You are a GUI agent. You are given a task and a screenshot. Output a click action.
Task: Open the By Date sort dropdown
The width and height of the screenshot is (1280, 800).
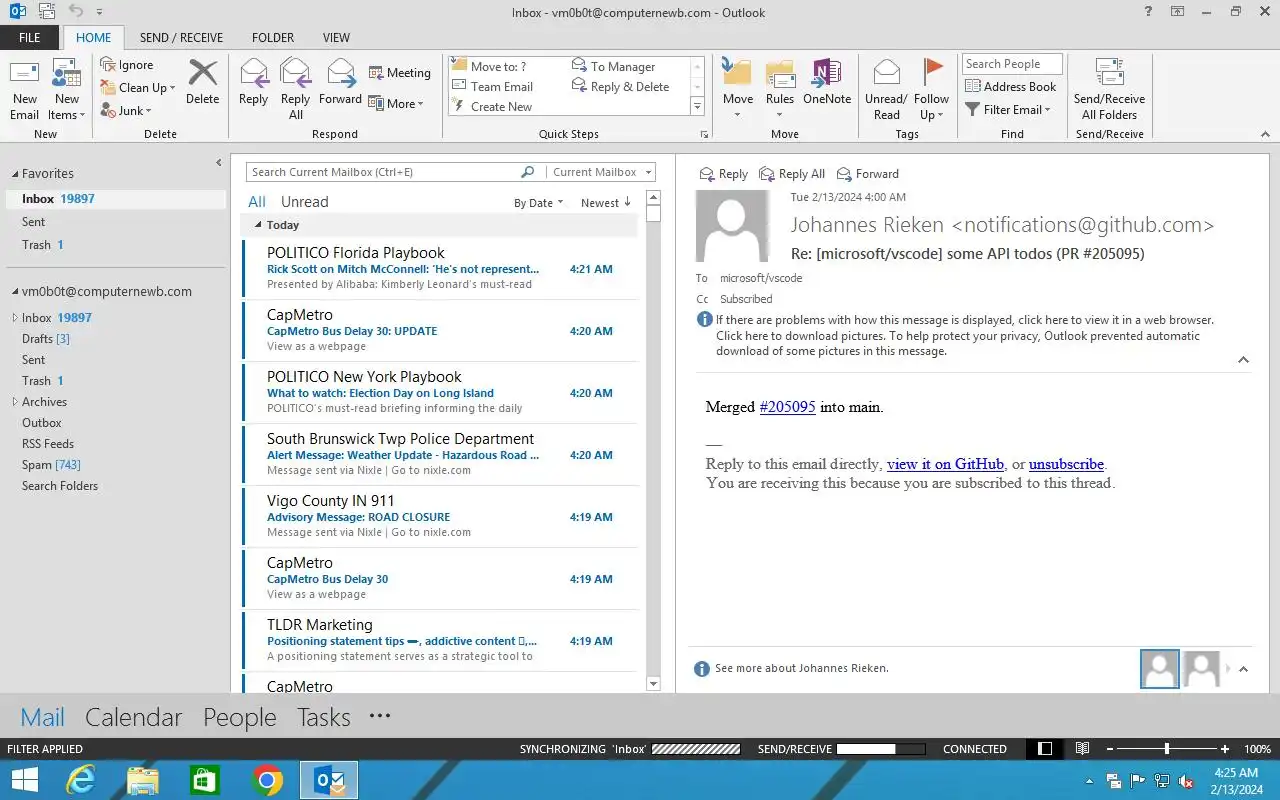tap(538, 203)
